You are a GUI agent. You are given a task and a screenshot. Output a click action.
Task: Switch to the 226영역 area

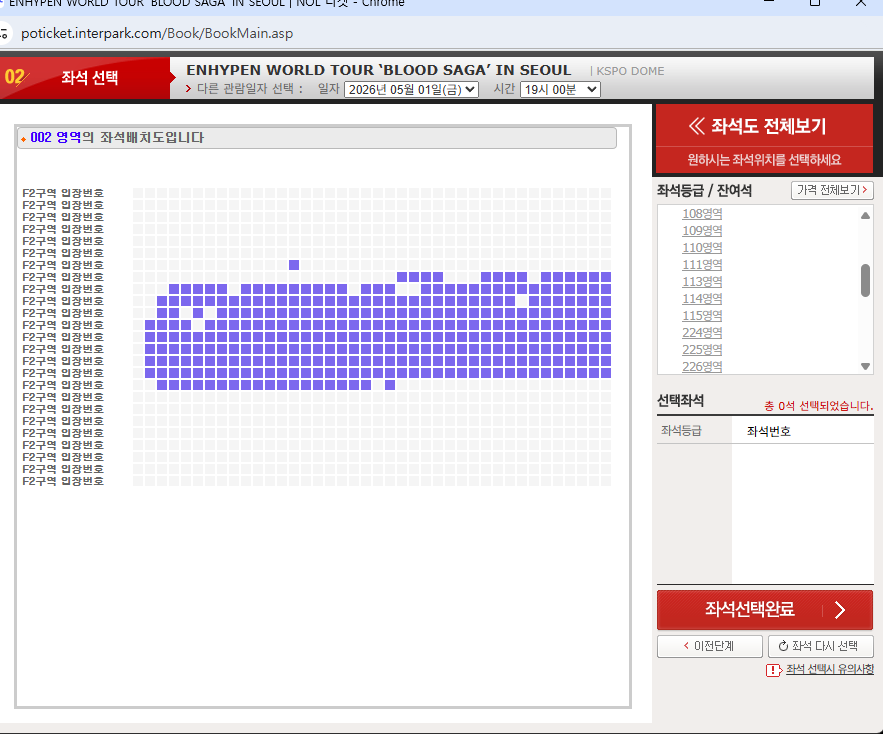coord(702,366)
